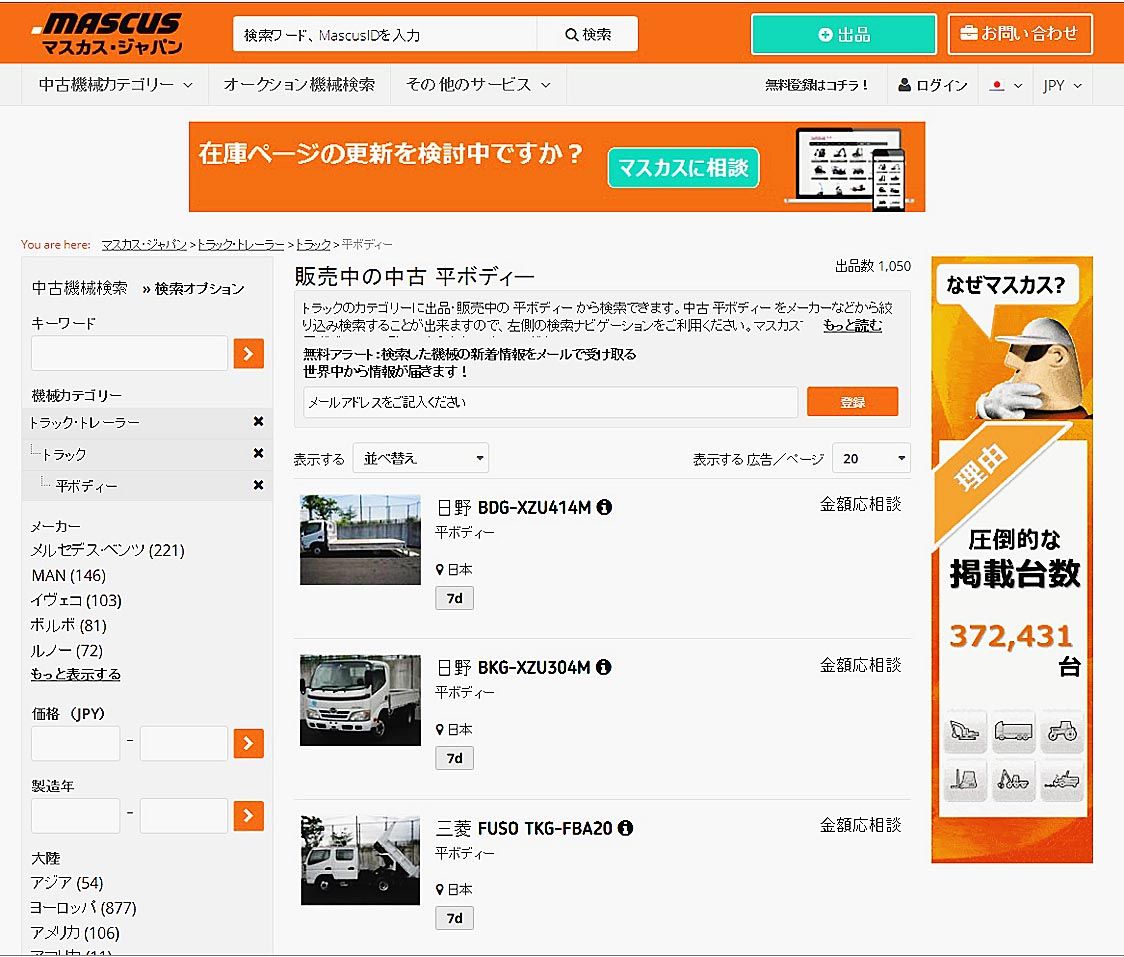The width and height of the screenshot is (1124, 957).
Task: Click the info icon beside BKG-XZU304M
Action: [x=604, y=667]
